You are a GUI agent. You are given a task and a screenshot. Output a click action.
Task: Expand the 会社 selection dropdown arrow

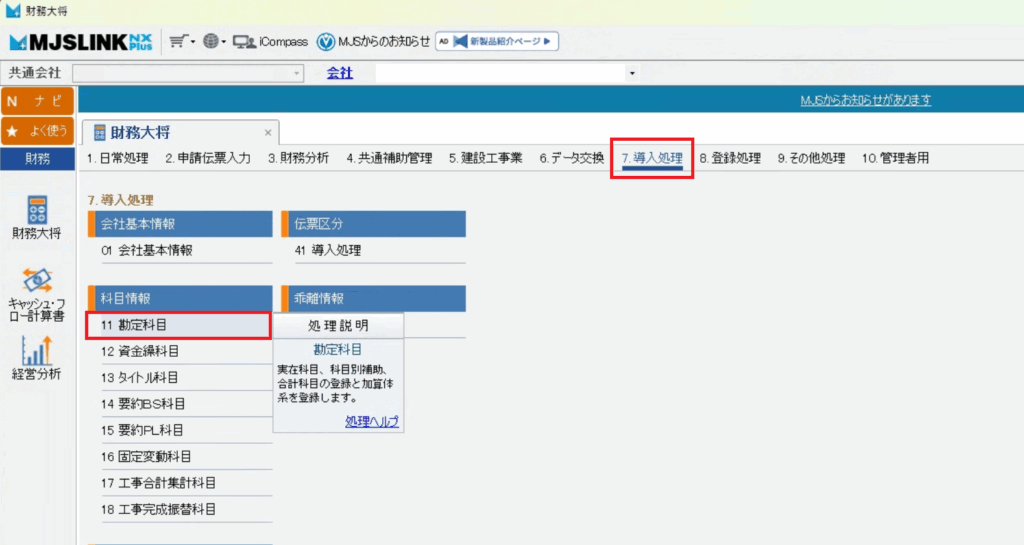(x=631, y=73)
